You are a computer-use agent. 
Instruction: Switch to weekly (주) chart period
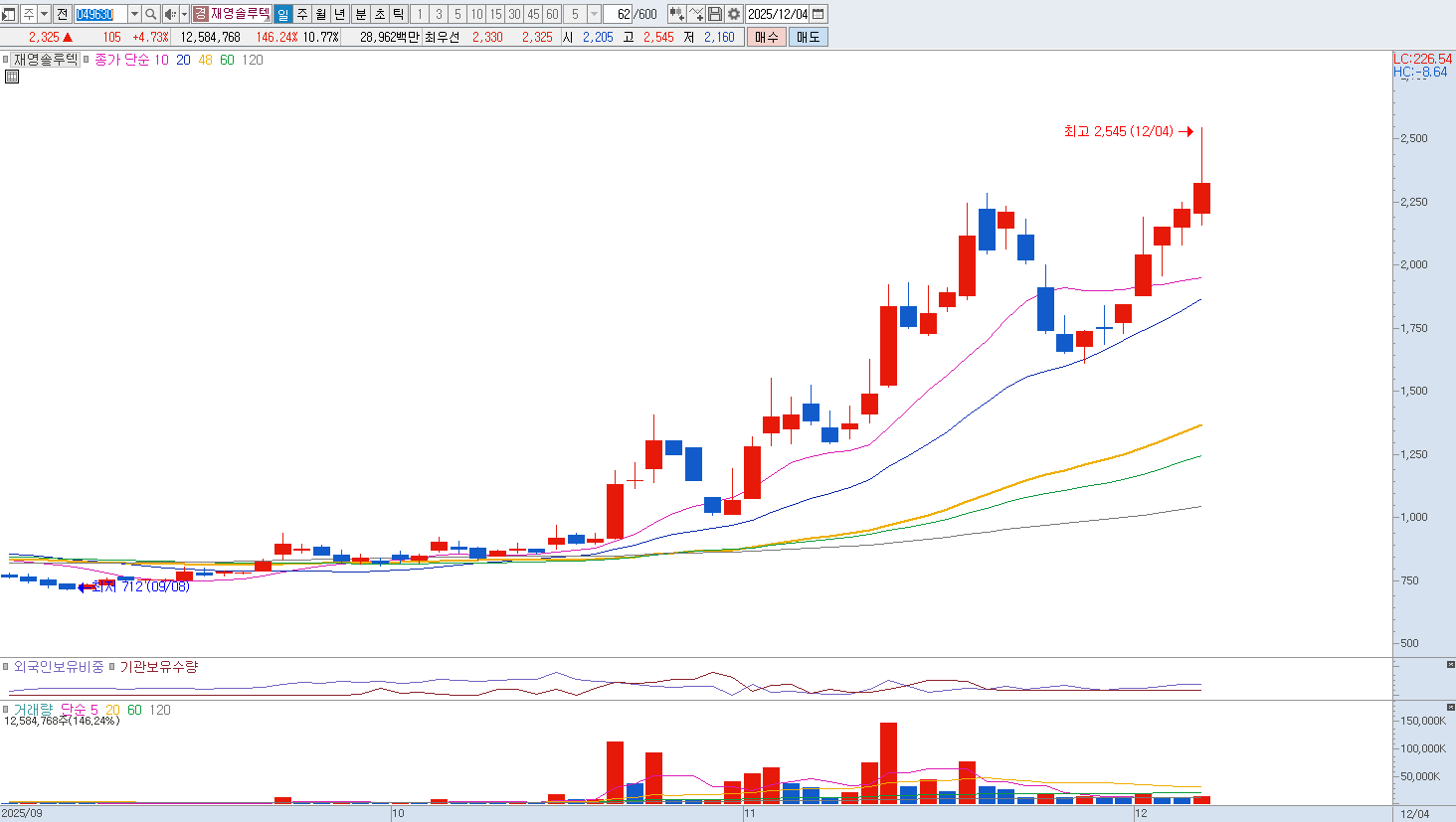(x=302, y=14)
